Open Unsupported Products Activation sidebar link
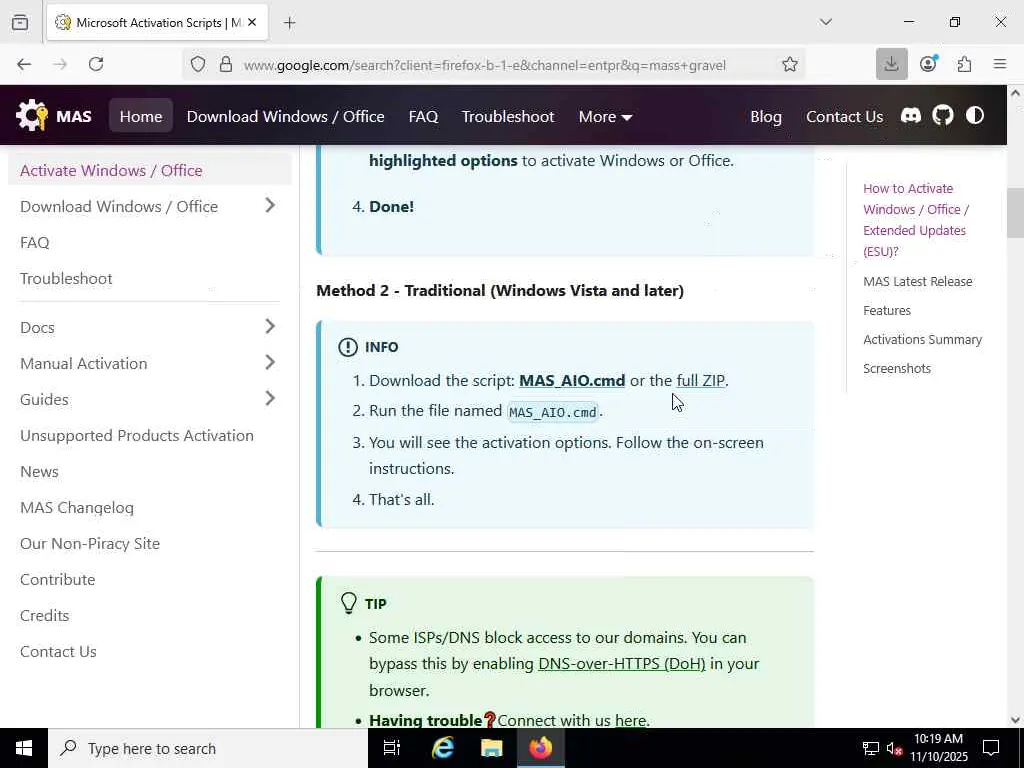This screenshot has width=1024, height=768. tap(136, 435)
